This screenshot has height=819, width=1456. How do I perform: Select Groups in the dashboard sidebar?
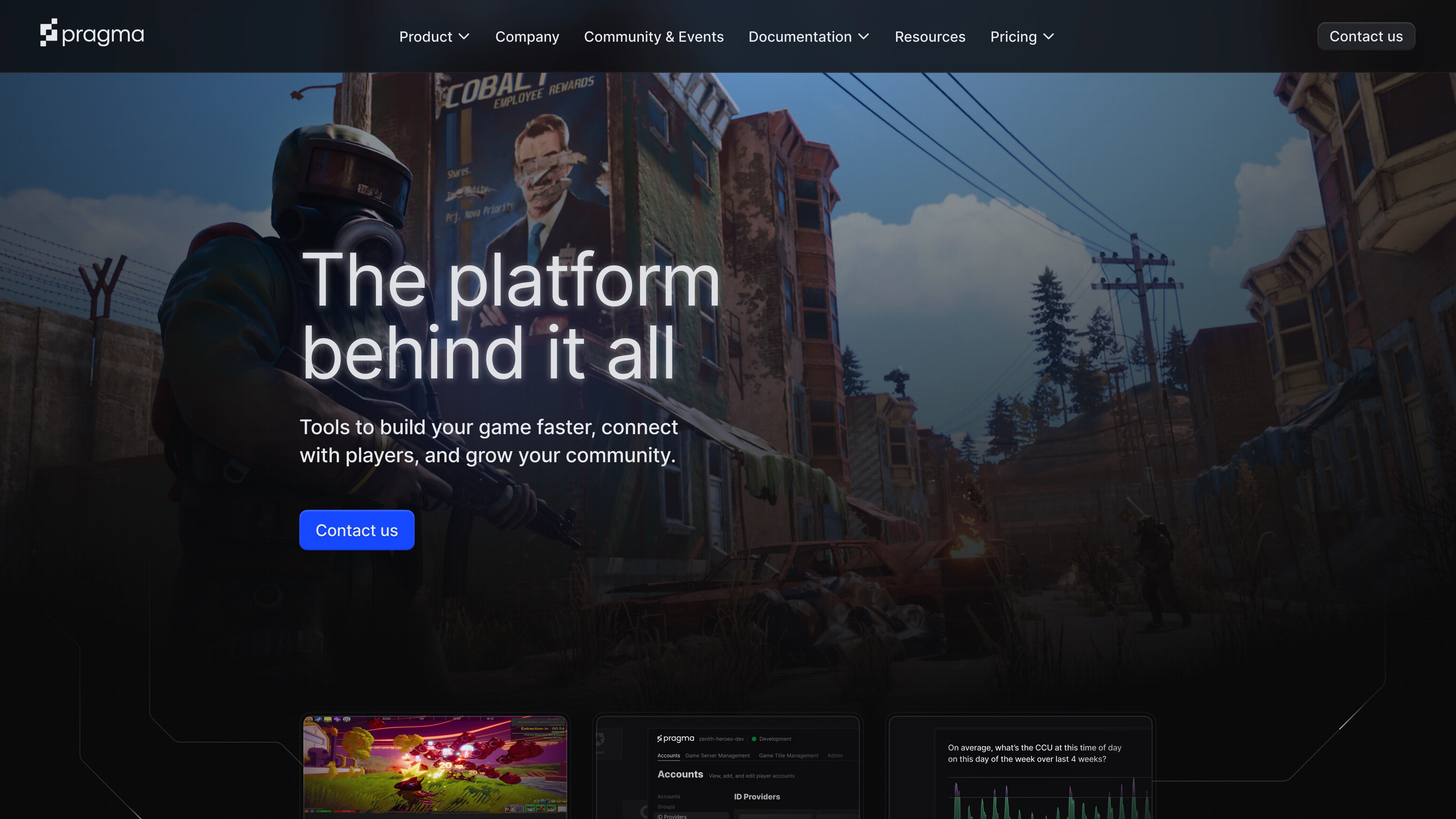pos(666,806)
